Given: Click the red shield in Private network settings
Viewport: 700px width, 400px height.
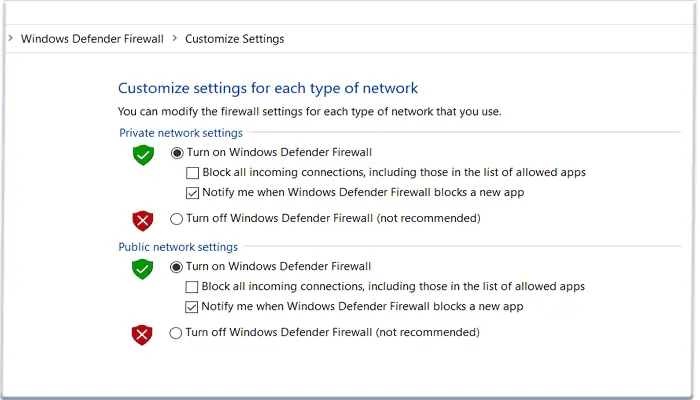Looking at the screenshot, I should [x=143, y=220].
